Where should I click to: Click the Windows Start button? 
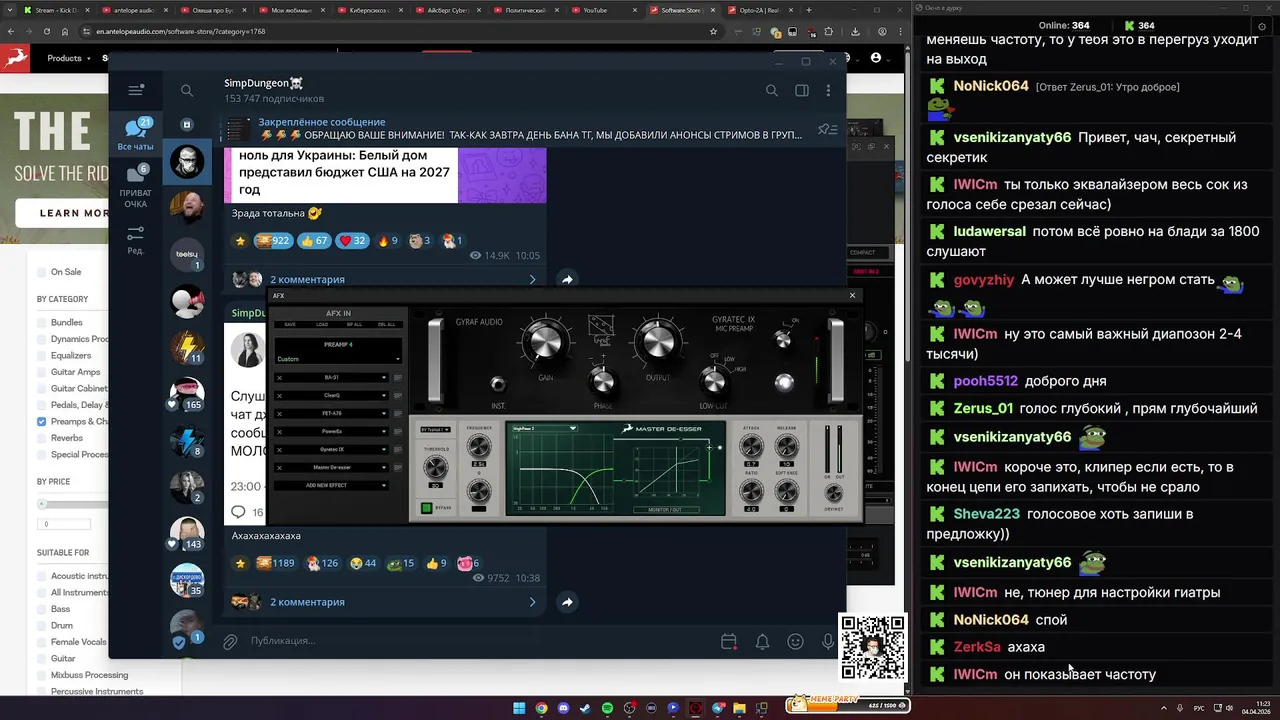(x=519, y=708)
